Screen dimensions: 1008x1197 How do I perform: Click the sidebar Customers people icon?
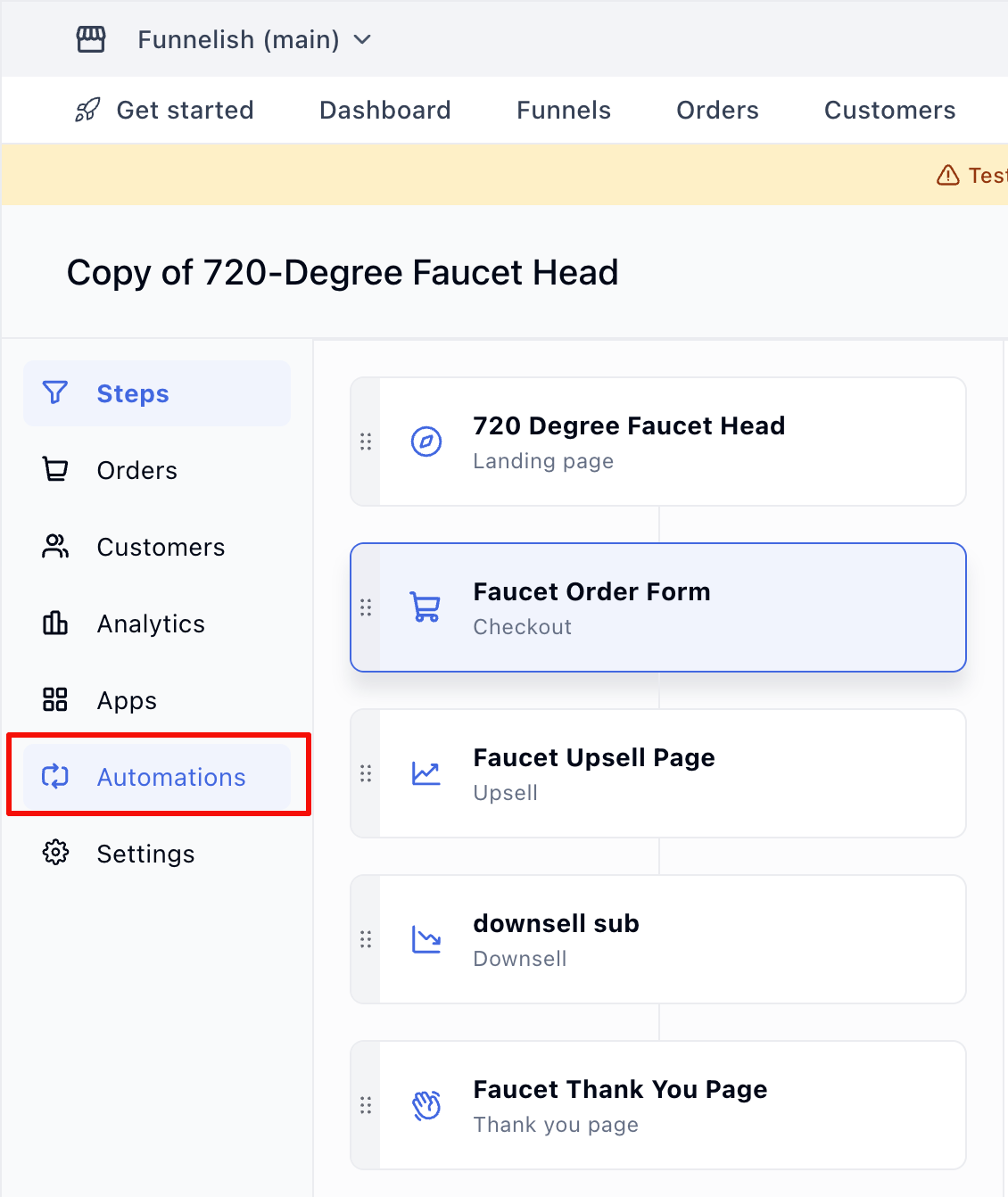(x=55, y=547)
